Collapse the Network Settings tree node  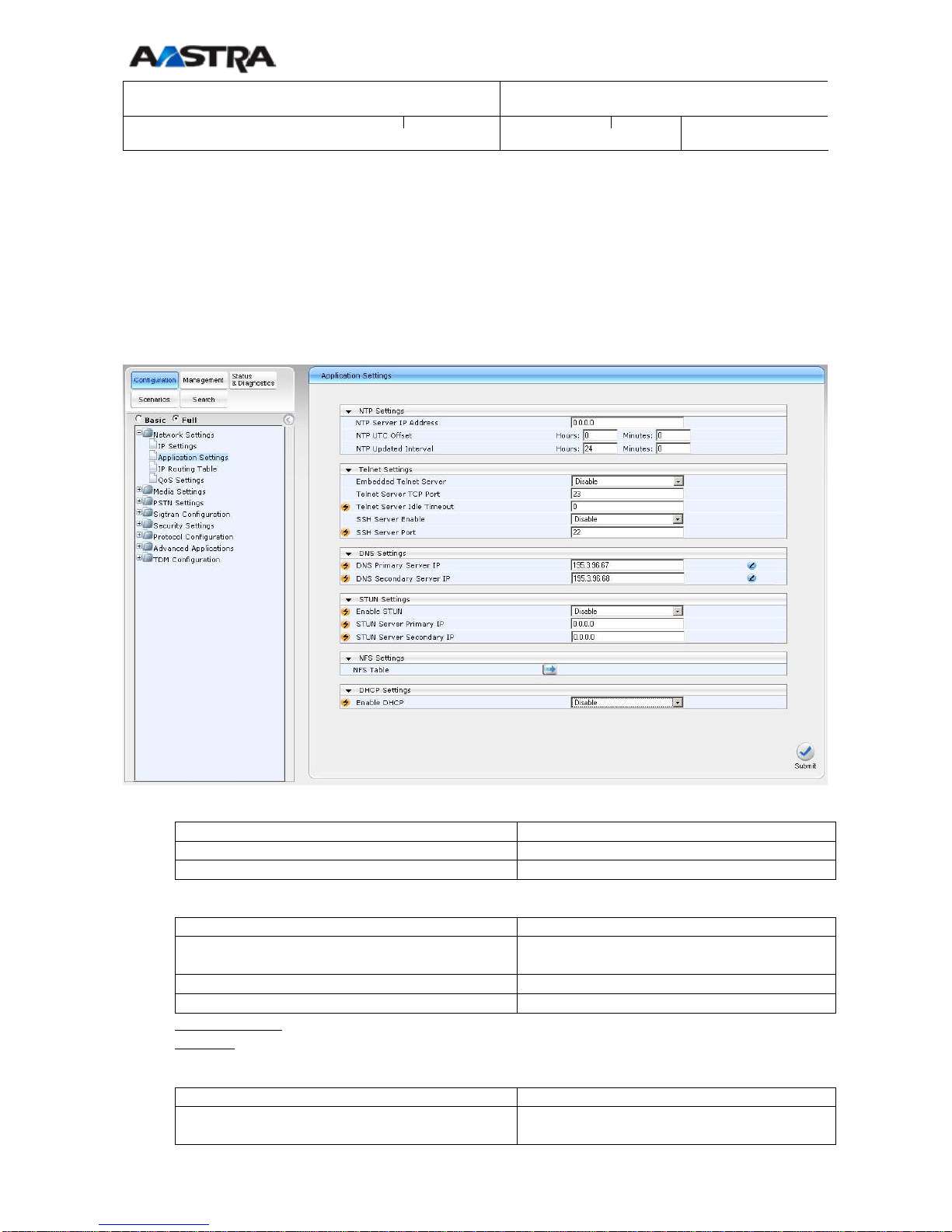139,433
